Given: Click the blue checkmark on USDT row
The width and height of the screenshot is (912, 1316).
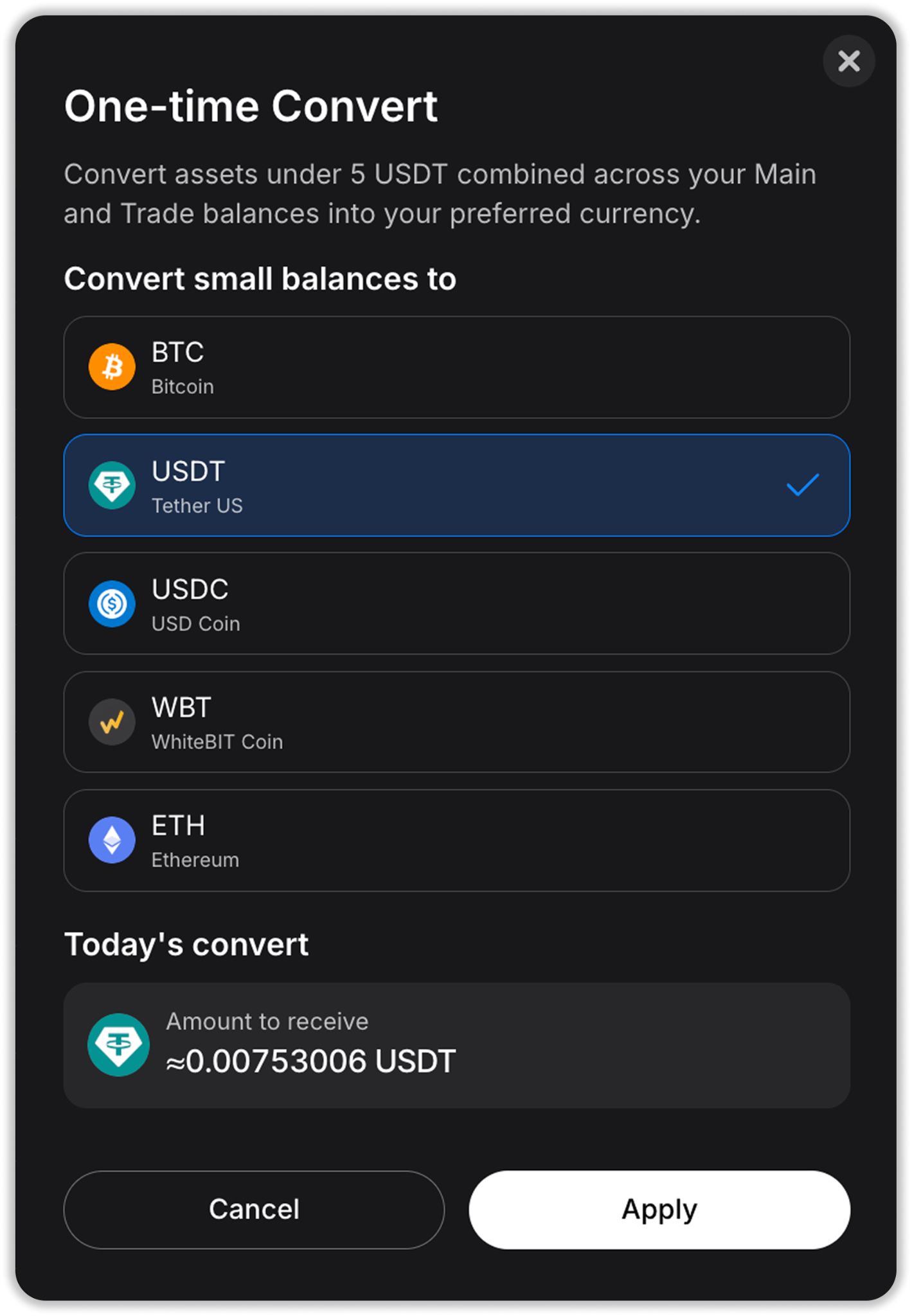Looking at the screenshot, I should (803, 485).
